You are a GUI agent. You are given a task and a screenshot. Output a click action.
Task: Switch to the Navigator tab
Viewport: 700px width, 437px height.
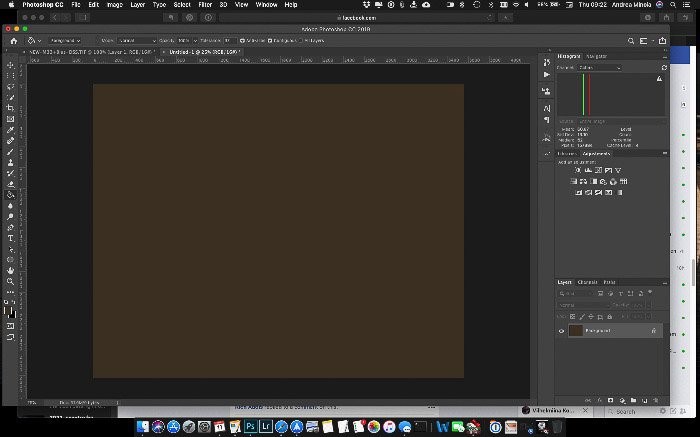(x=596, y=56)
